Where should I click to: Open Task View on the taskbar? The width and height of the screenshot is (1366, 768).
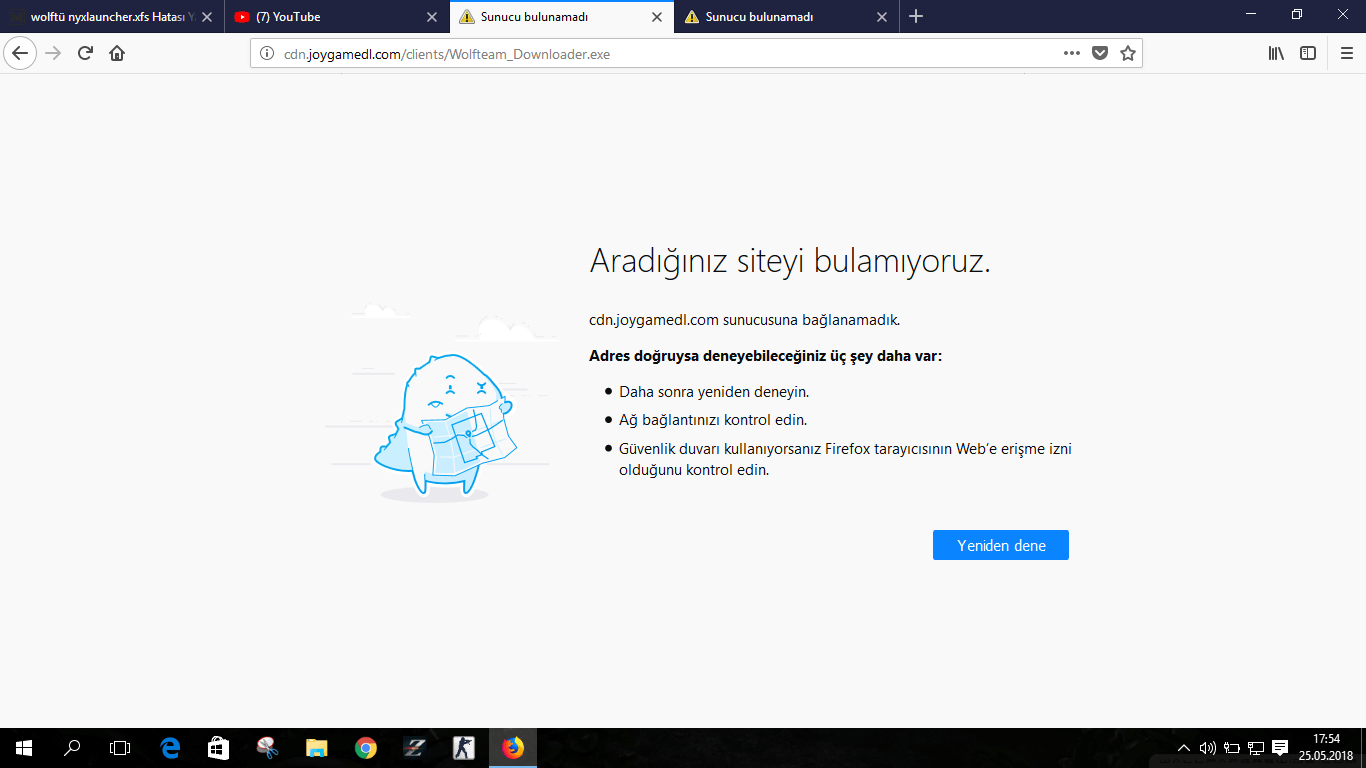click(120, 748)
